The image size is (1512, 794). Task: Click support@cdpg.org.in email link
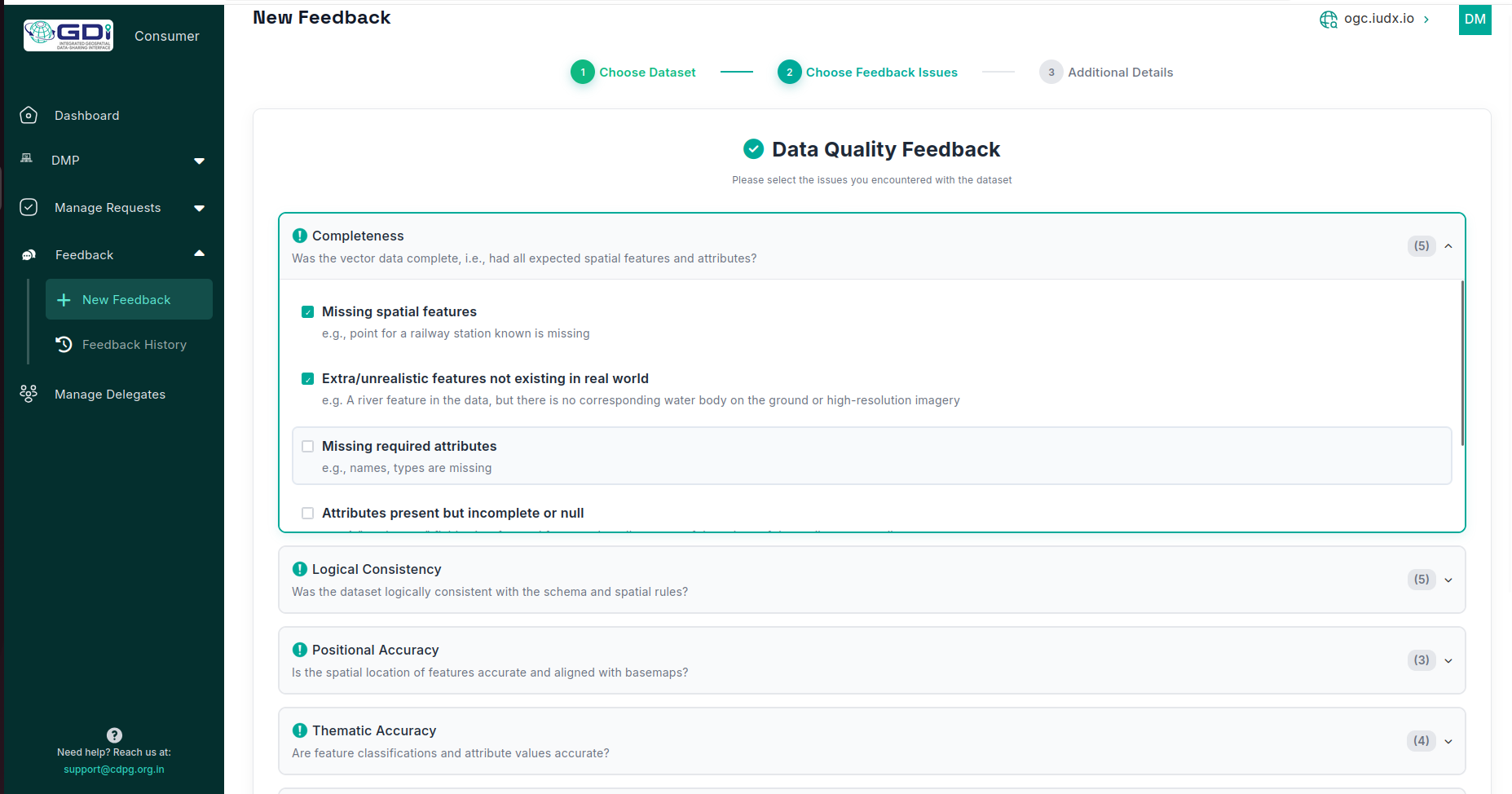point(114,770)
